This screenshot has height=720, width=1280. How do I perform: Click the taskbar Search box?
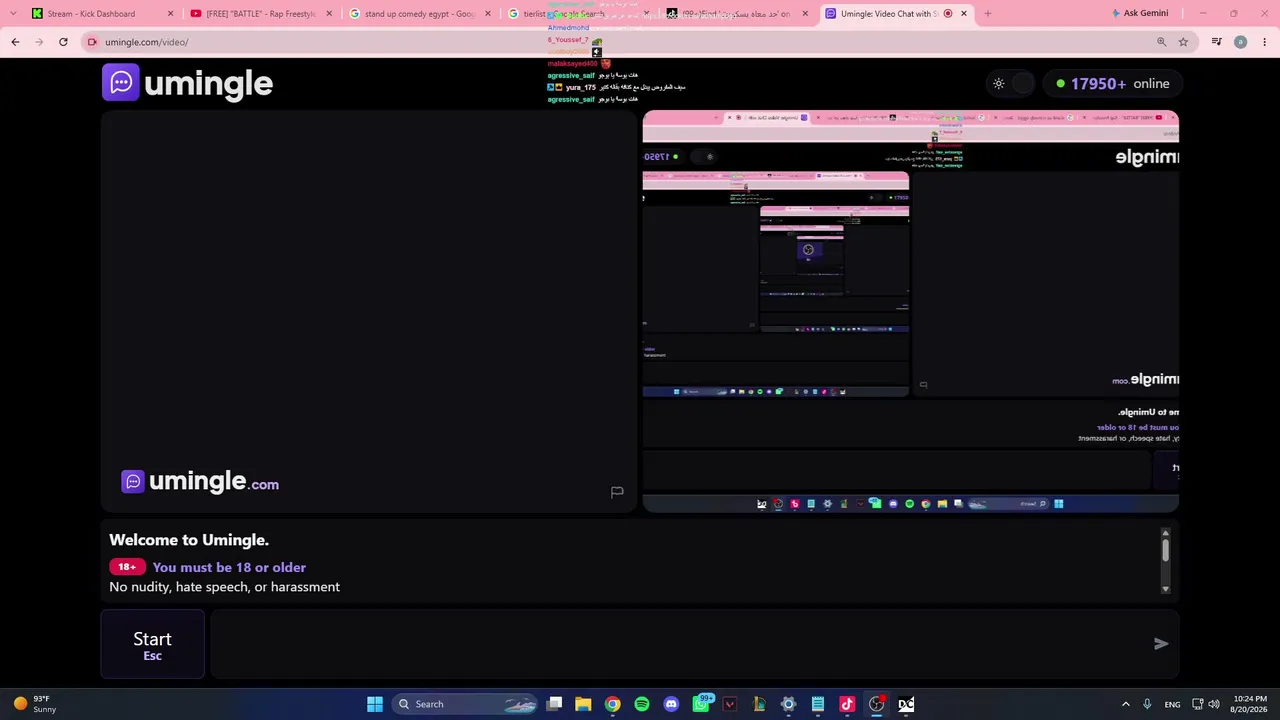tap(465, 704)
